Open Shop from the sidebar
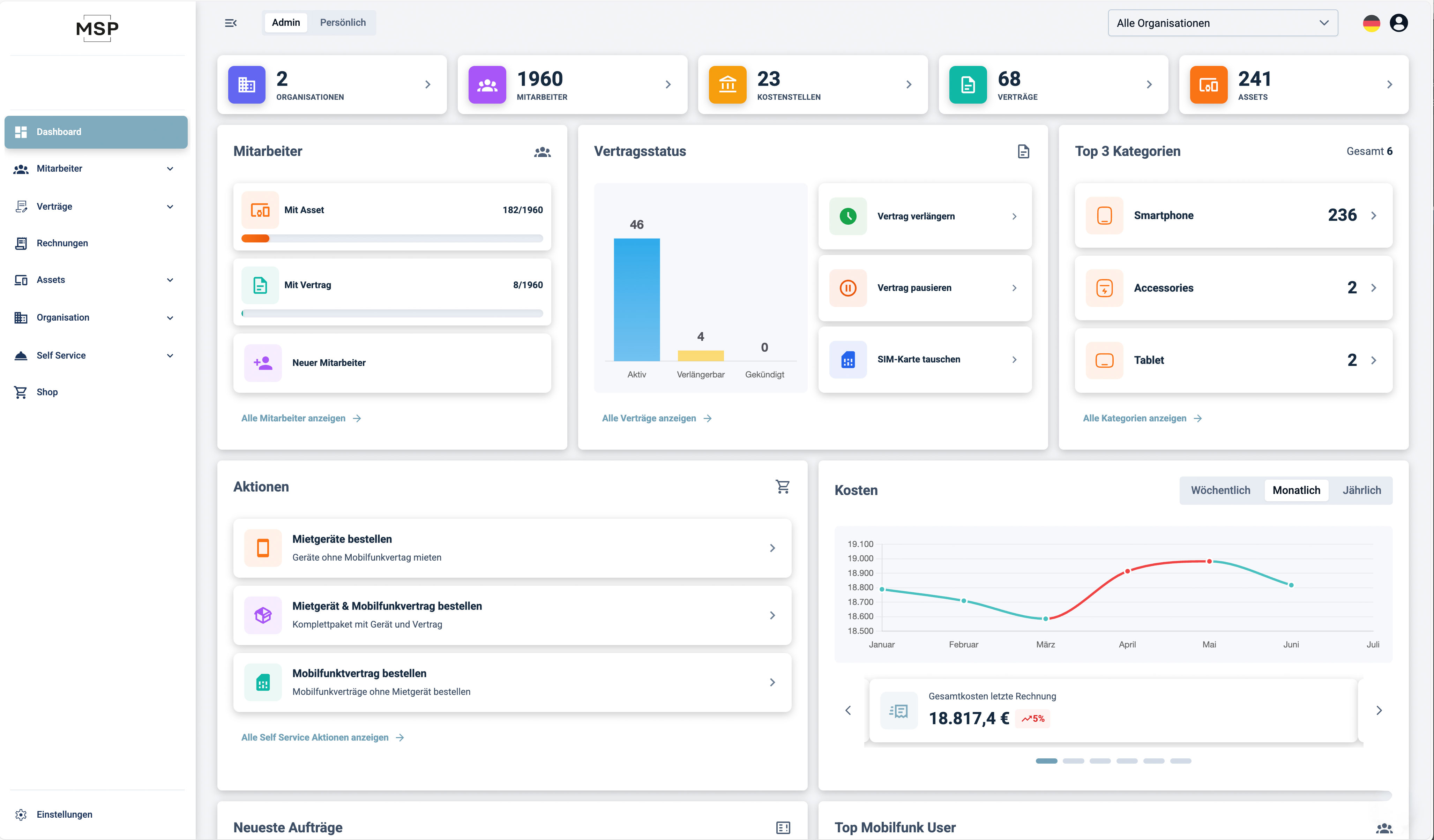This screenshot has height=840, width=1434. click(x=47, y=392)
